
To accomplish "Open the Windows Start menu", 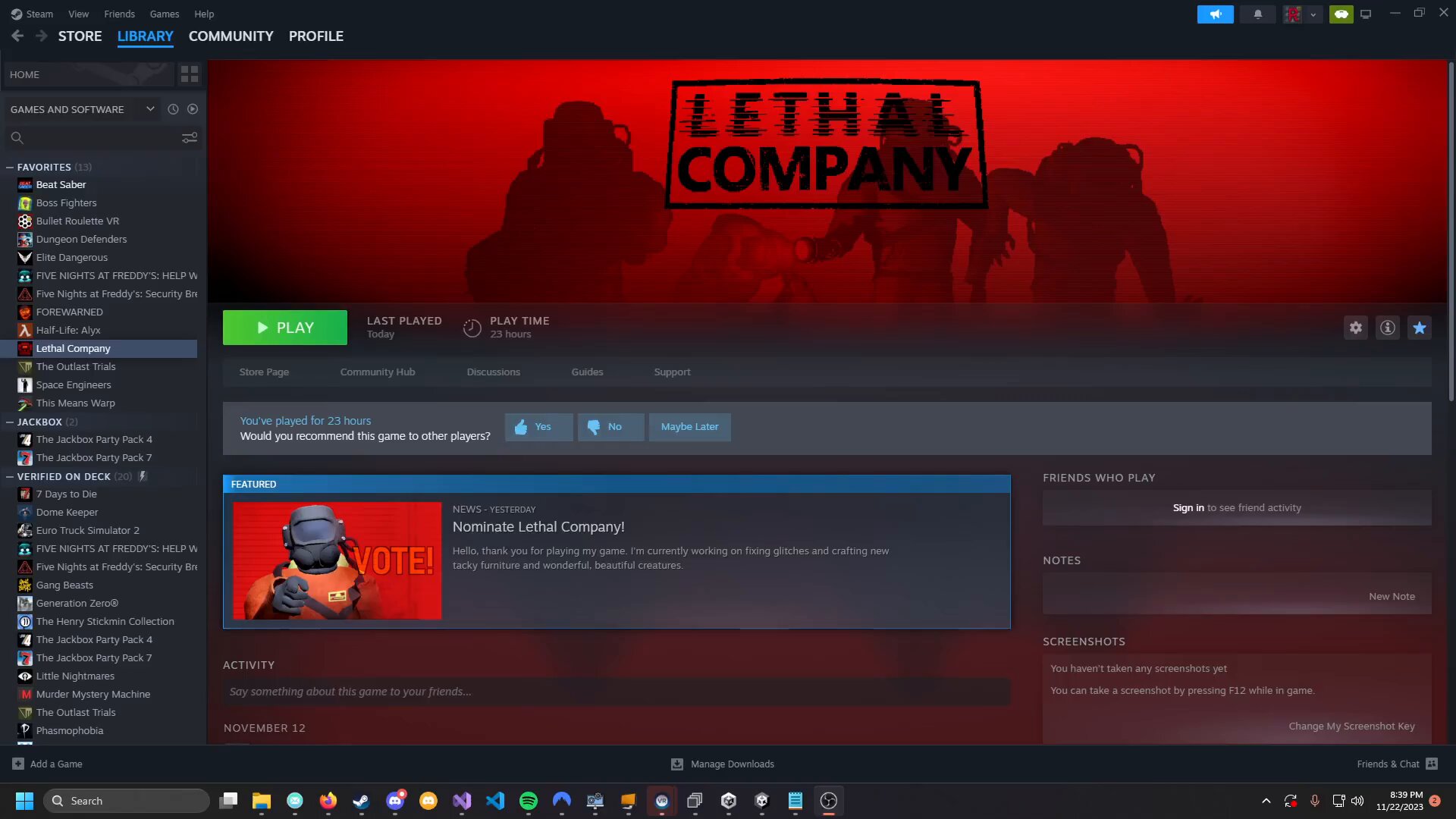I will pos(24,801).
